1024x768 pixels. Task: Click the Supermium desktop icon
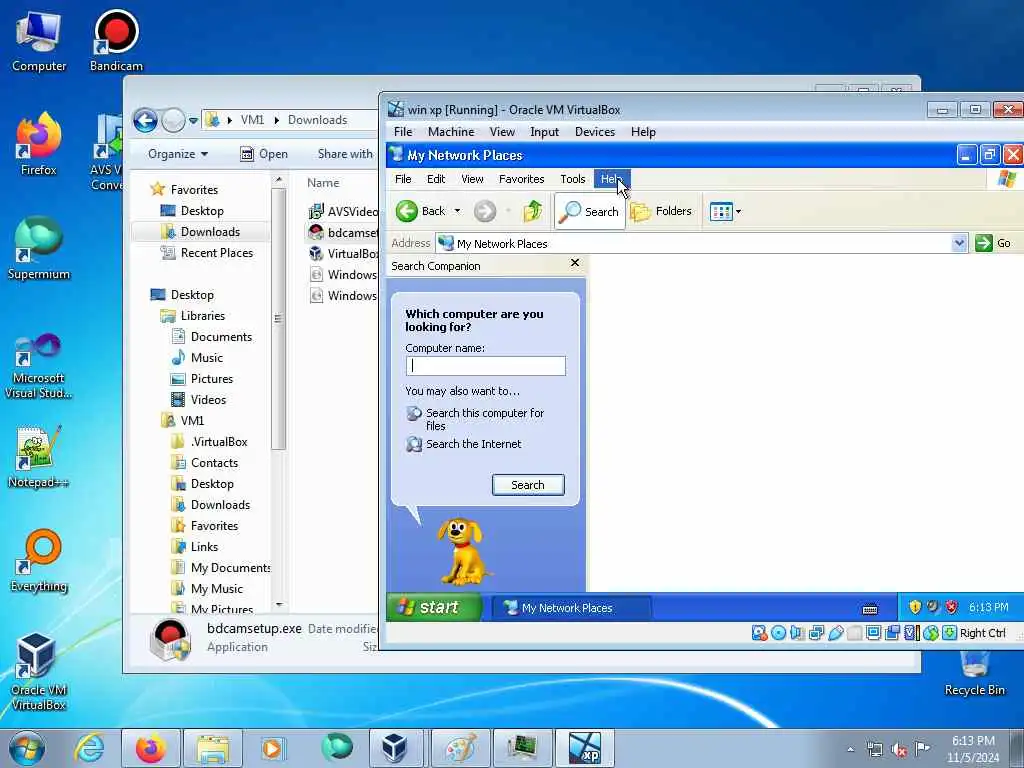pos(39,249)
